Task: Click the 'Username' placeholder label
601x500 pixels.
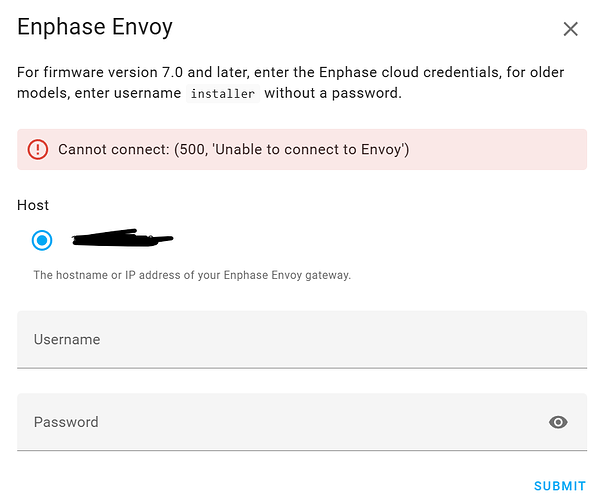Action: (x=67, y=340)
